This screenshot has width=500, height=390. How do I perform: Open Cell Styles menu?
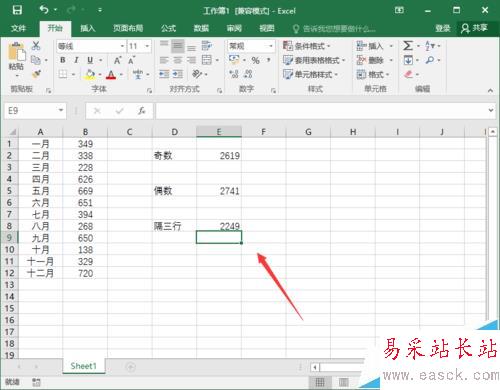pos(310,74)
